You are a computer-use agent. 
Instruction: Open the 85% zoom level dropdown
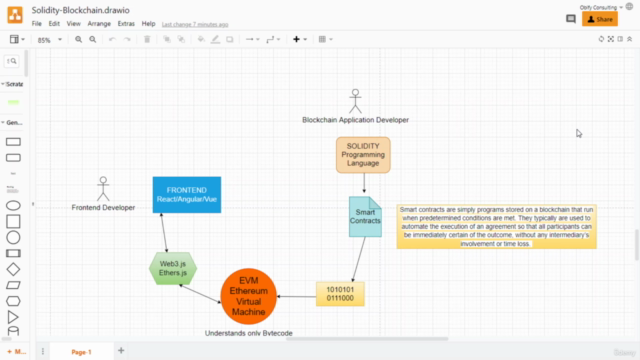pyautogui.click(x=49, y=40)
